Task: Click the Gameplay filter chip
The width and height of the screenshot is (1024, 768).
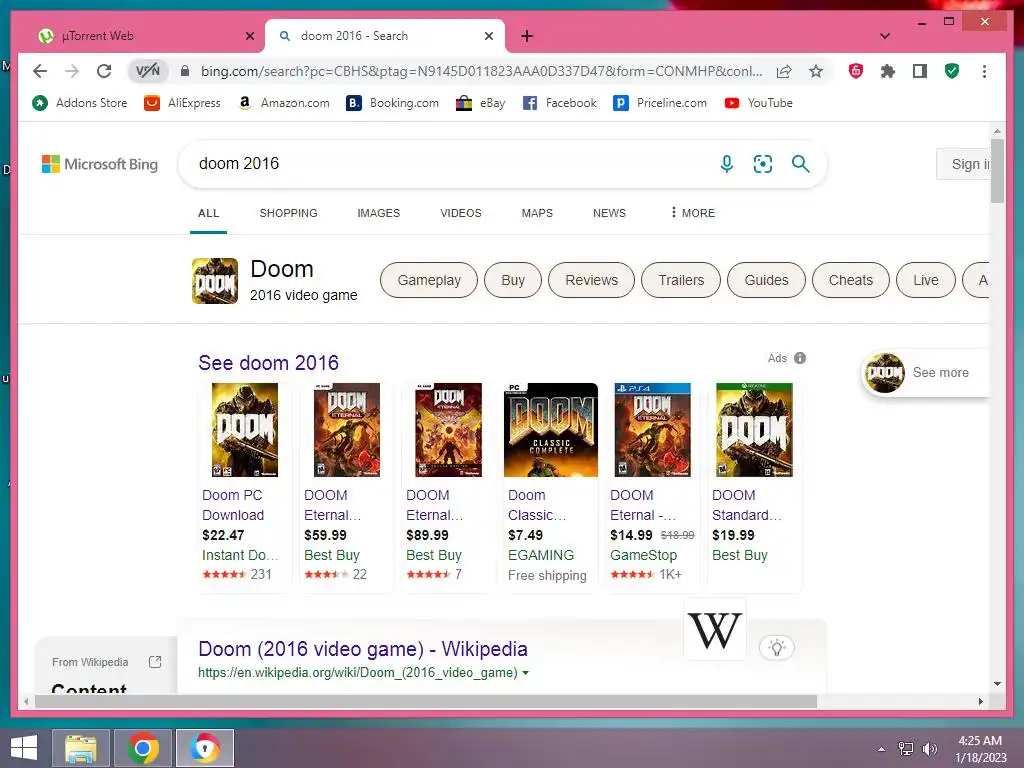Action: pyautogui.click(x=428, y=280)
